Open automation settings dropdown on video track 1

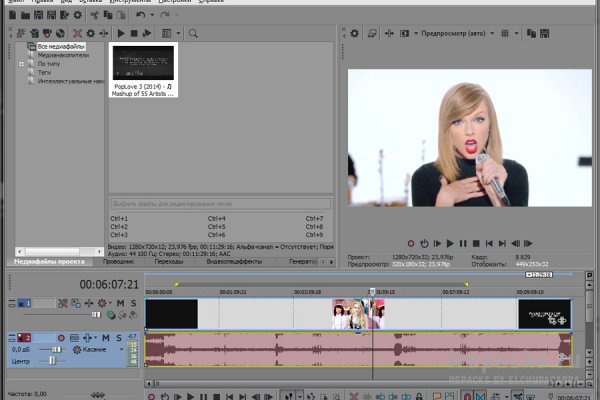[x=110, y=303]
